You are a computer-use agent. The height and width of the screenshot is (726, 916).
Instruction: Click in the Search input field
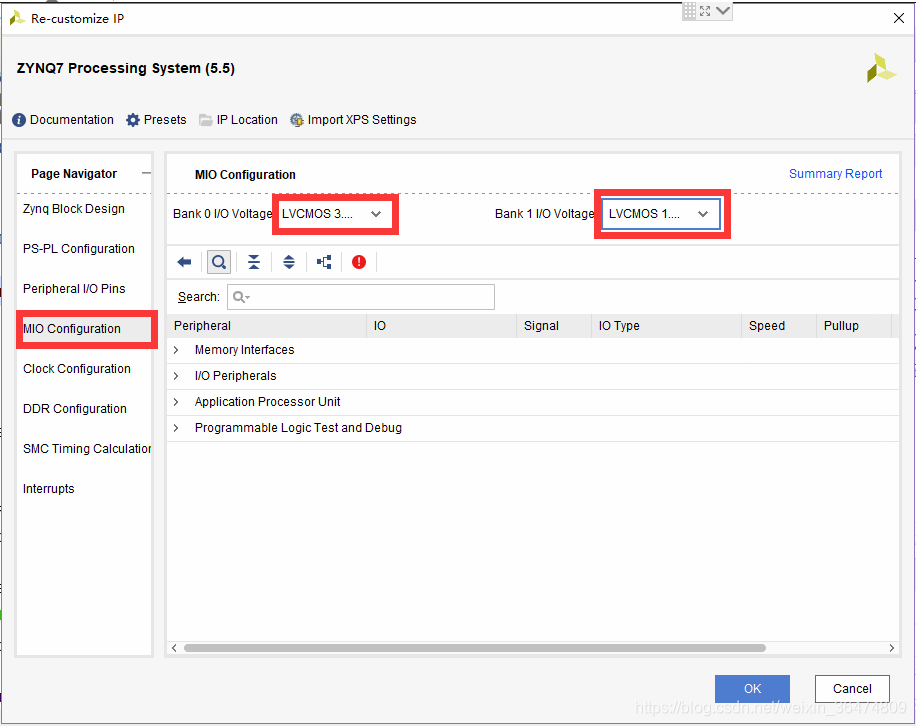(x=370, y=297)
